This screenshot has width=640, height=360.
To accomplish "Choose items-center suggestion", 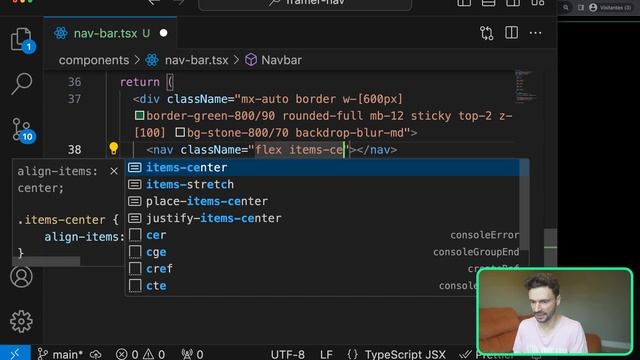I will coord(322,167).
